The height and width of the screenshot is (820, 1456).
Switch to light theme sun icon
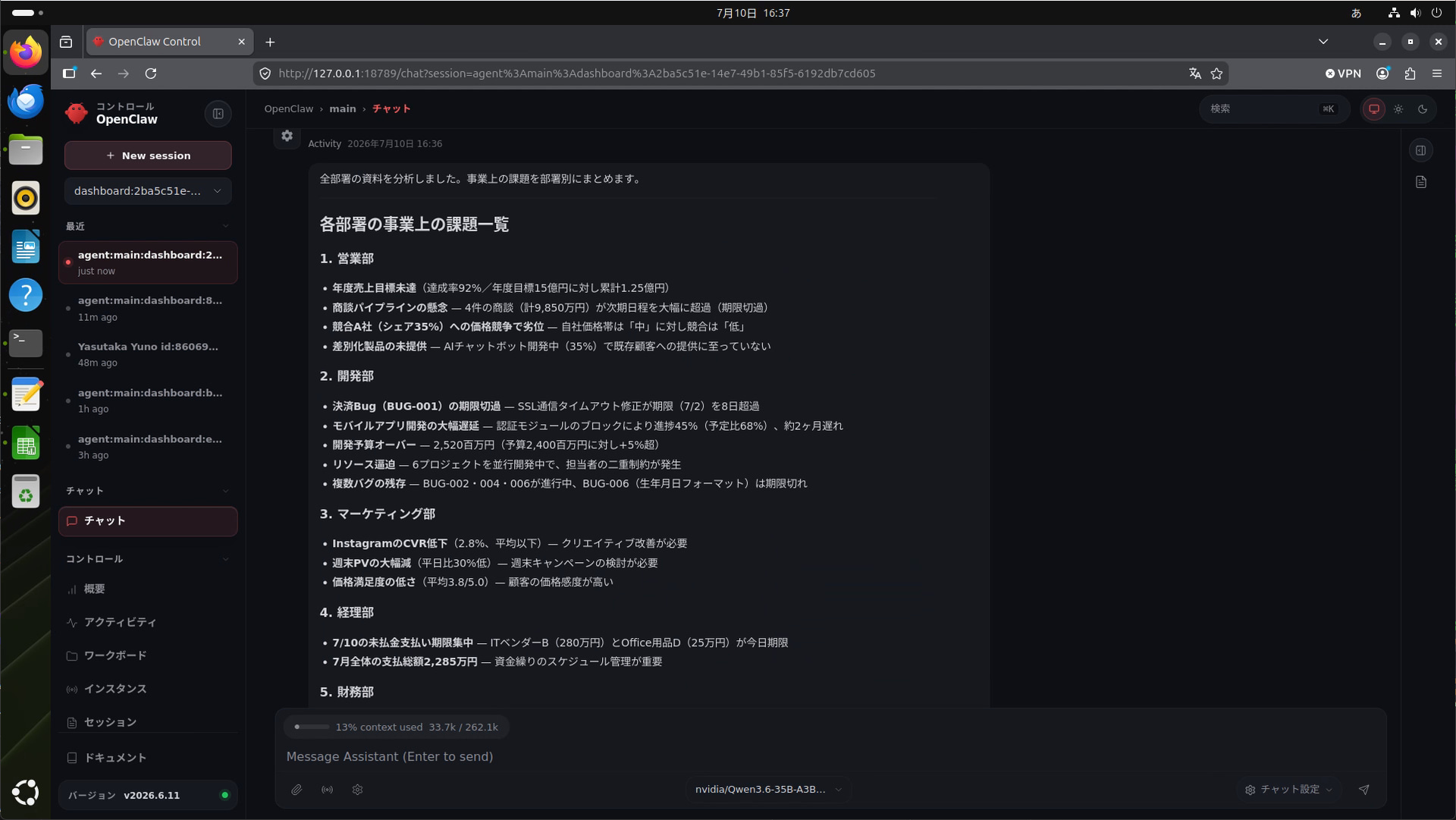click(1398, 109)
